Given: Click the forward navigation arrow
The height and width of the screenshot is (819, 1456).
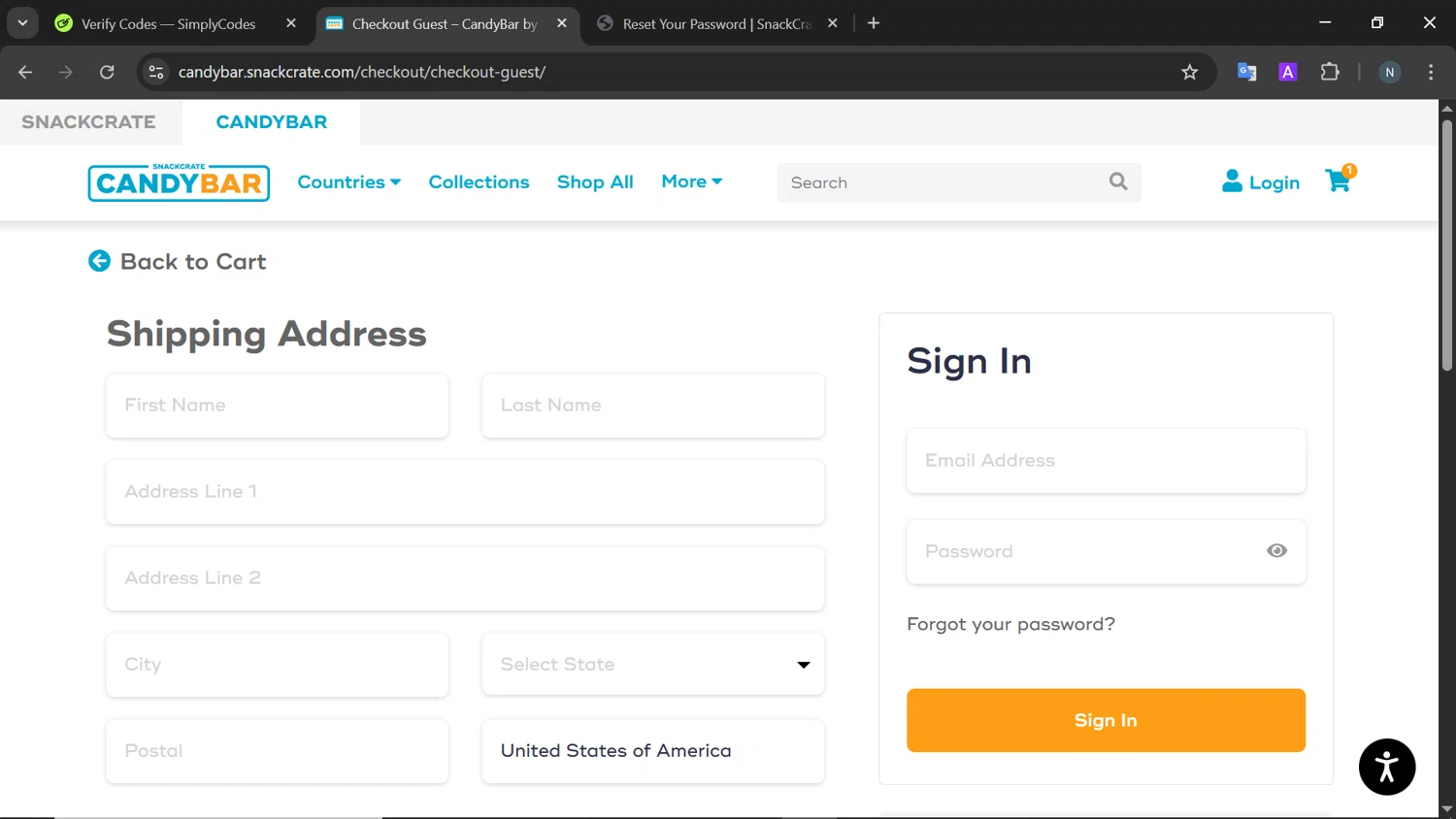Looking at the screenshot, I should click(x=66, y=72).
